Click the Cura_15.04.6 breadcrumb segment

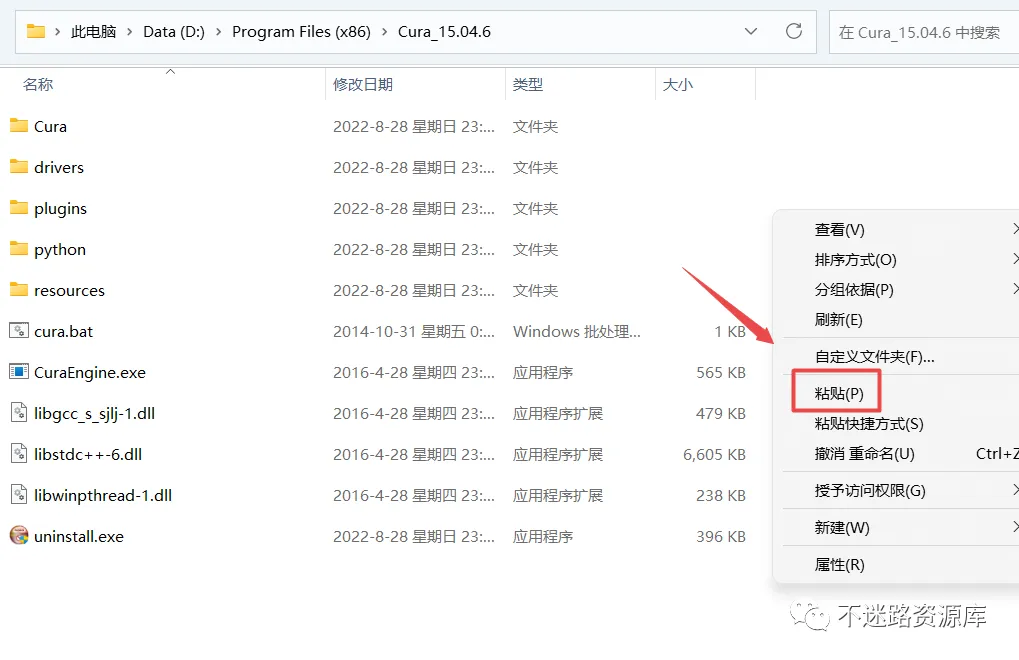444,32
